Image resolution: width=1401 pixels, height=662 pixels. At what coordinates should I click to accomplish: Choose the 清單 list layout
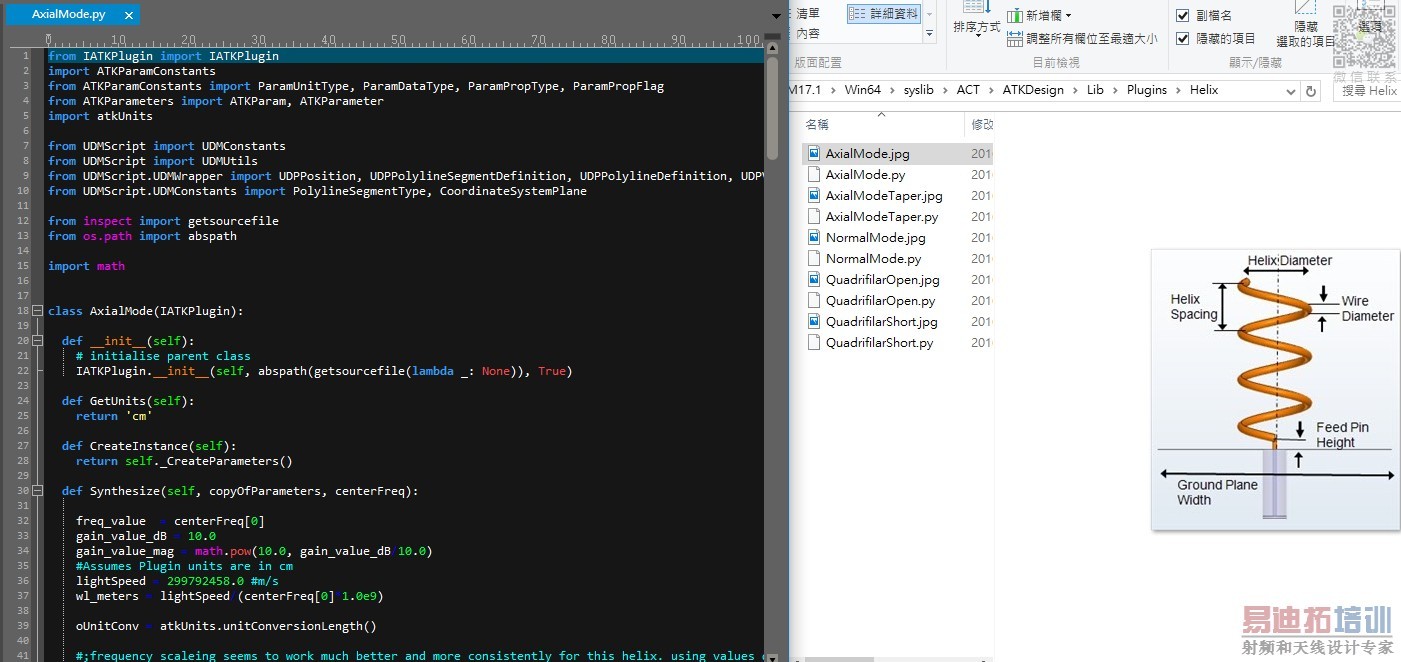pyautogui.click(x=808, y=14)
